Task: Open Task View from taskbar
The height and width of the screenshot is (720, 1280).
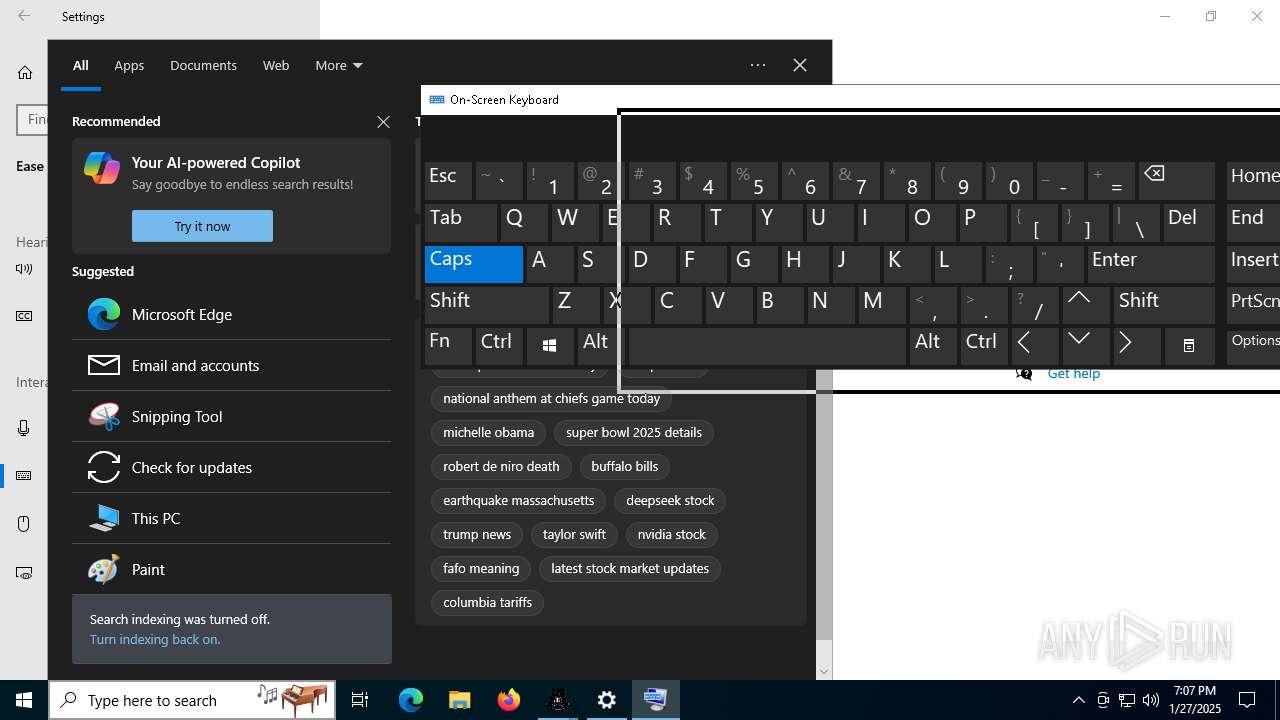Action: [360, 700]
